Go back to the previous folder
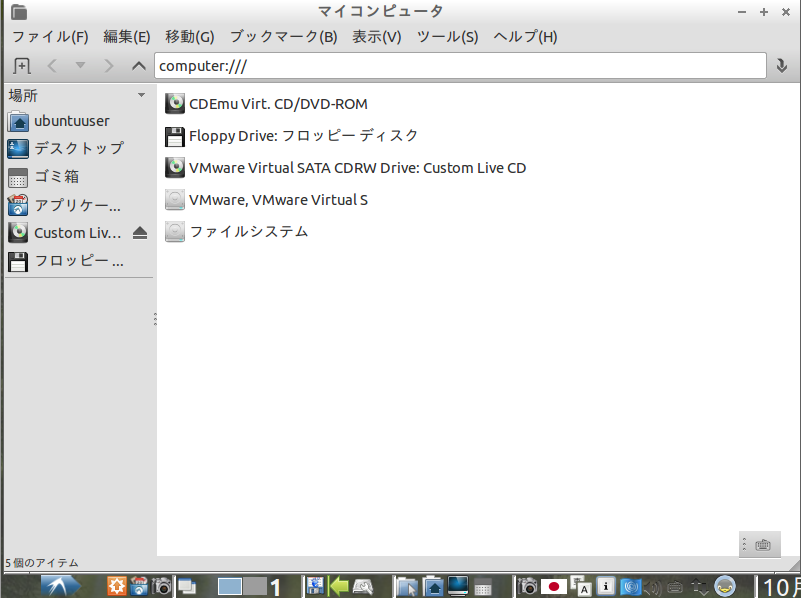Image resolution: width=801 pixels, height=598 pixels. [52, 66]
